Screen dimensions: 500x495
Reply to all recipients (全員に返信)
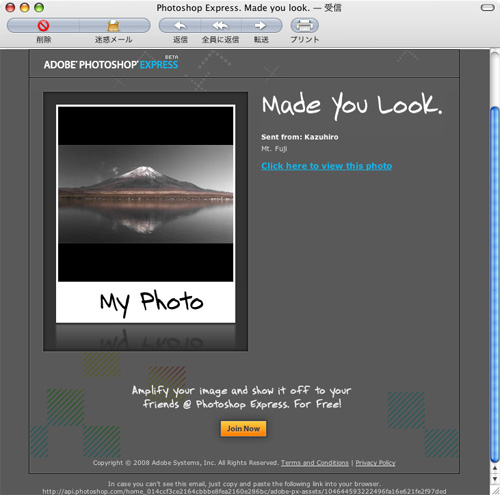coord(220,26)
